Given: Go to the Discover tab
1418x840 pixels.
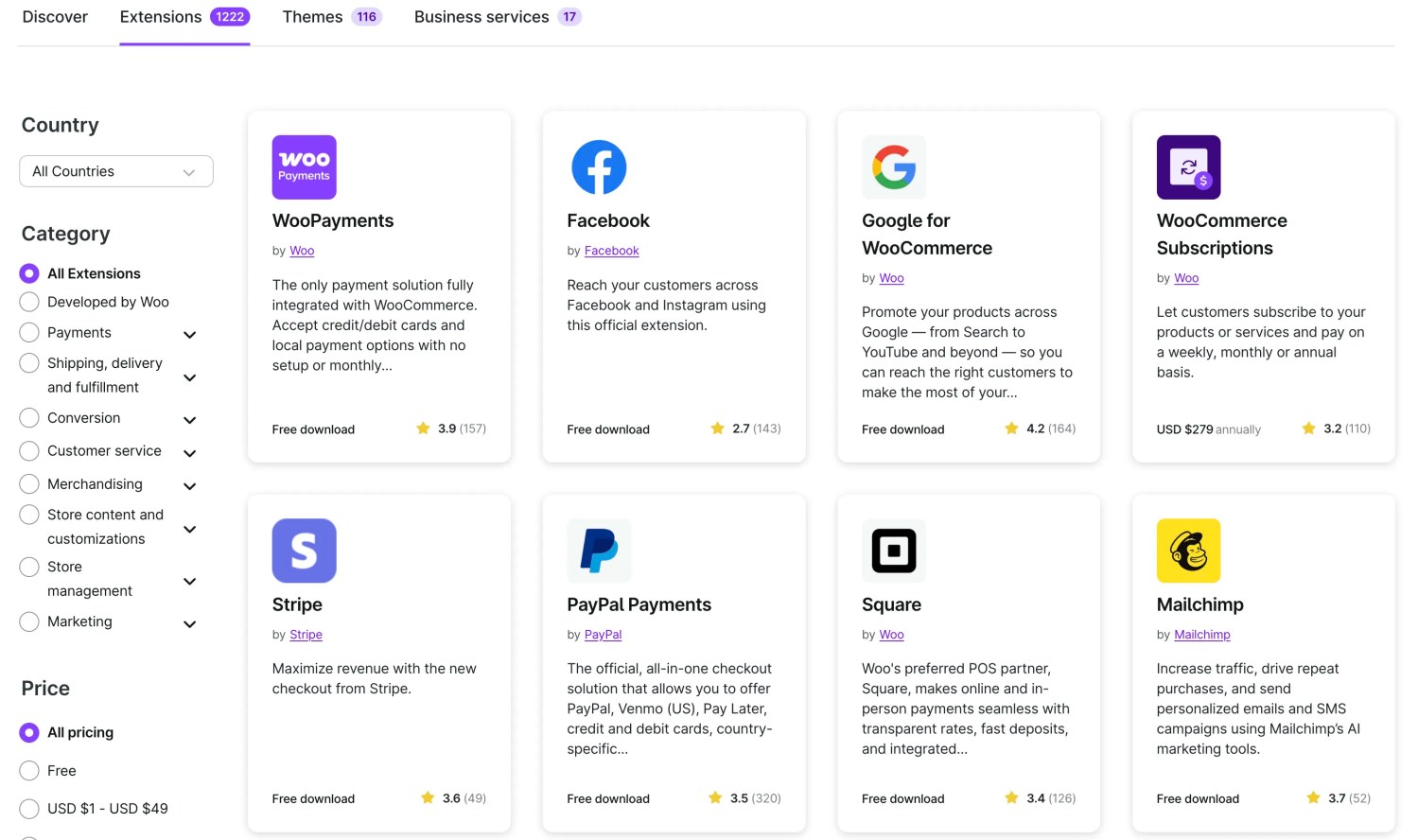Looking at the screenshot, I should point(55,17).
